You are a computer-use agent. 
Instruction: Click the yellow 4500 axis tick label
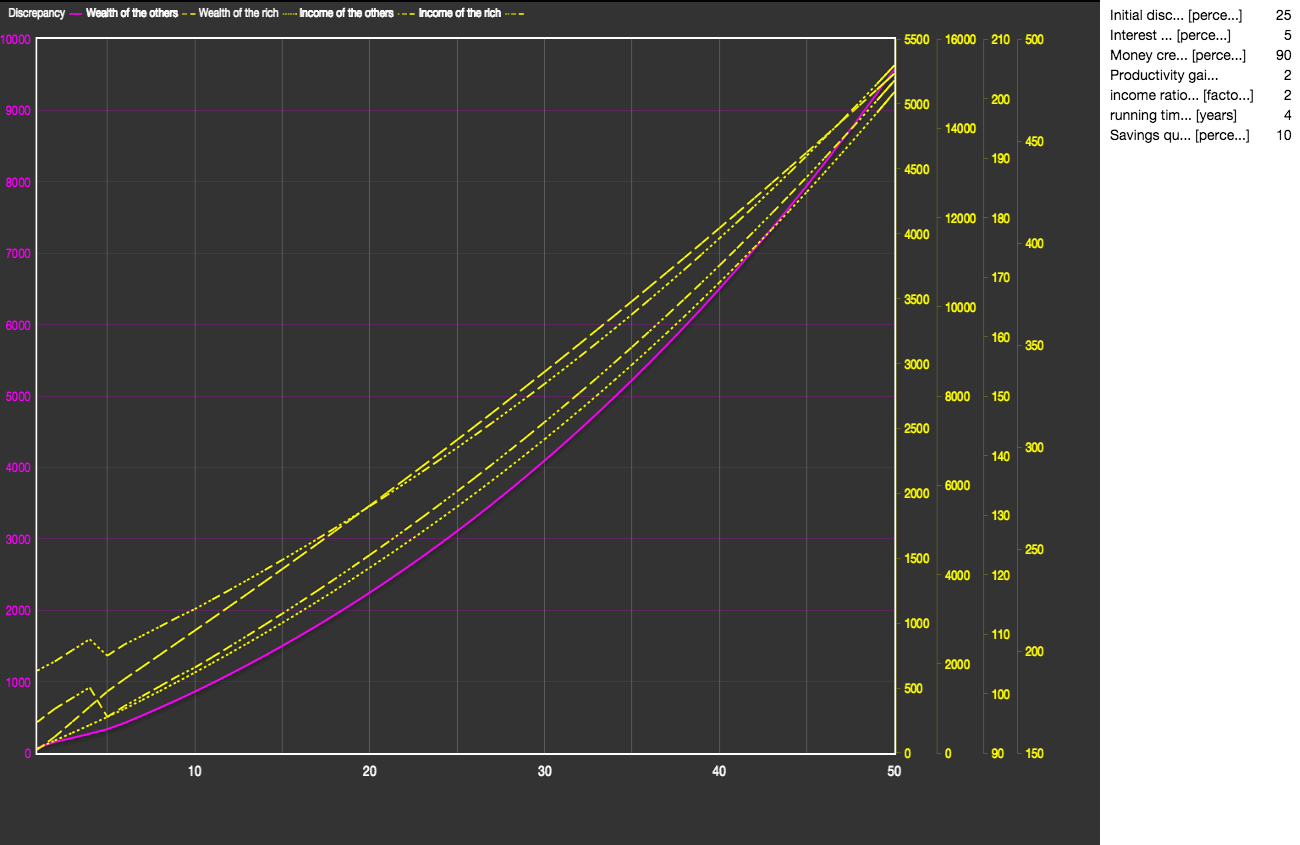point(917,170)
